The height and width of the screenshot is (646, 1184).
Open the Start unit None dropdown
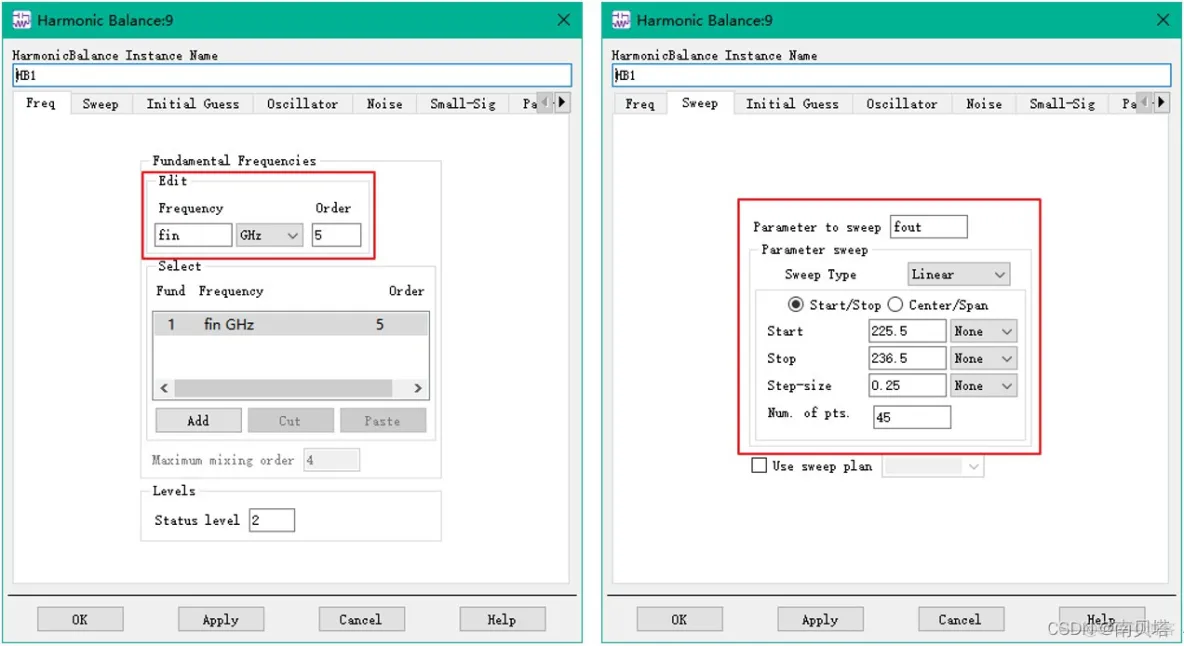[983, 331]
